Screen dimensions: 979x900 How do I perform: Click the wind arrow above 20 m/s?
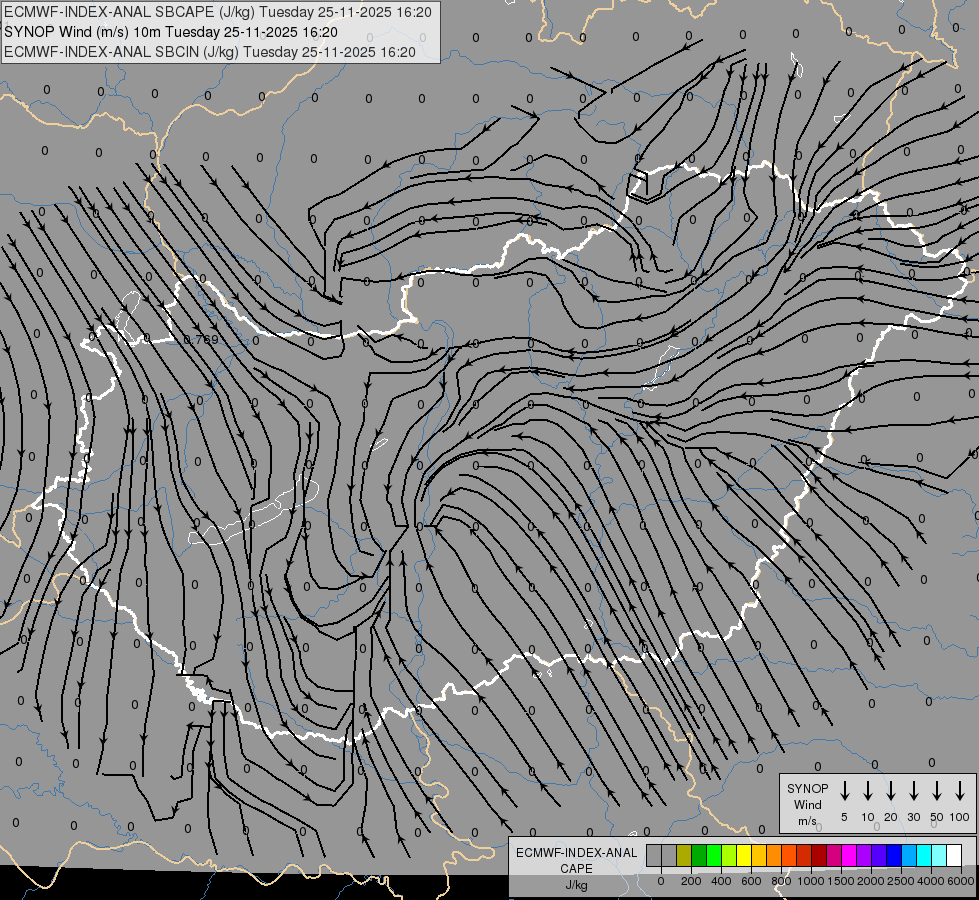click(x=891, y=791)
